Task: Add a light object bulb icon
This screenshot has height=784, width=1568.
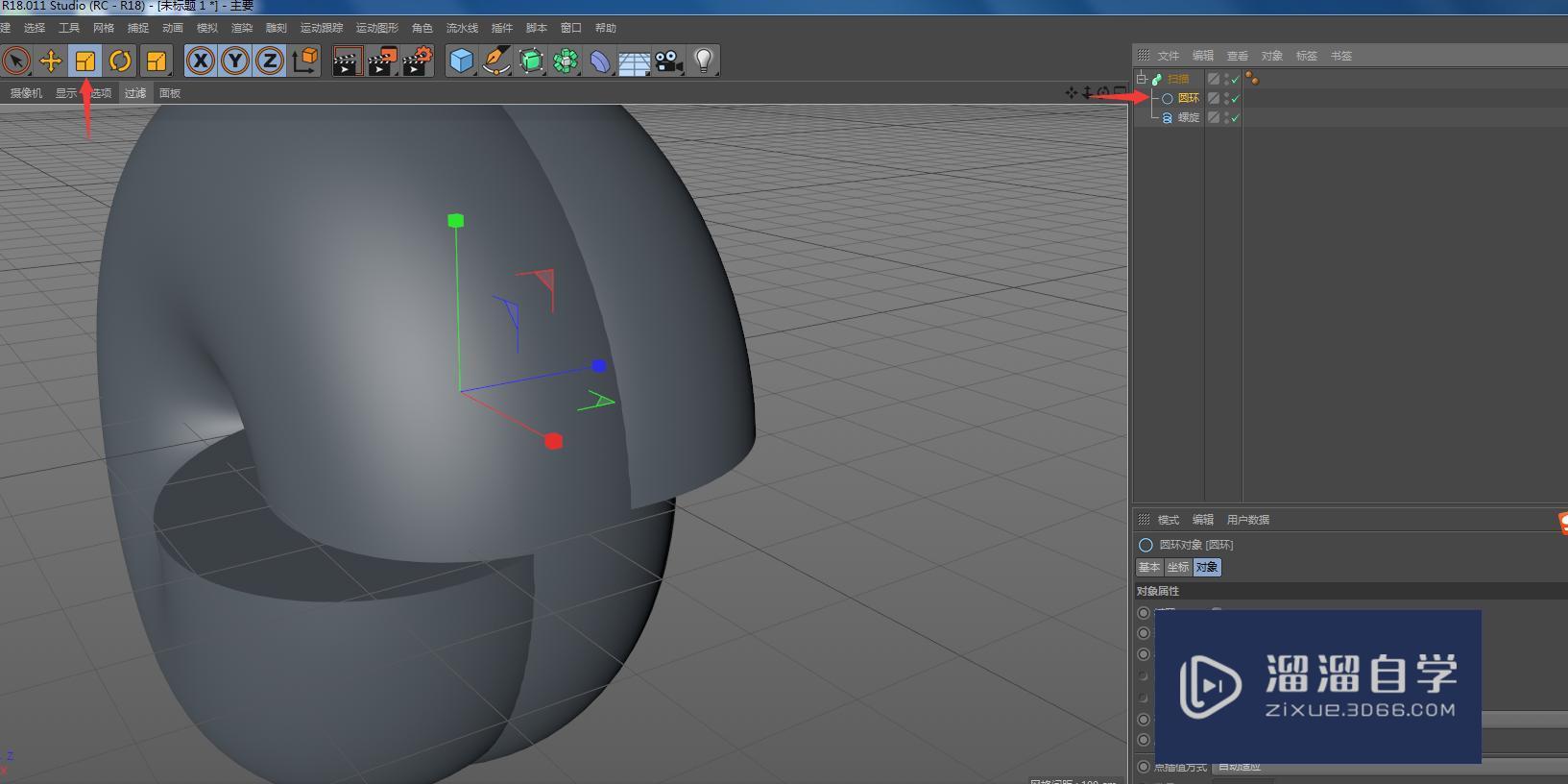Action: (x=704, y=61)
